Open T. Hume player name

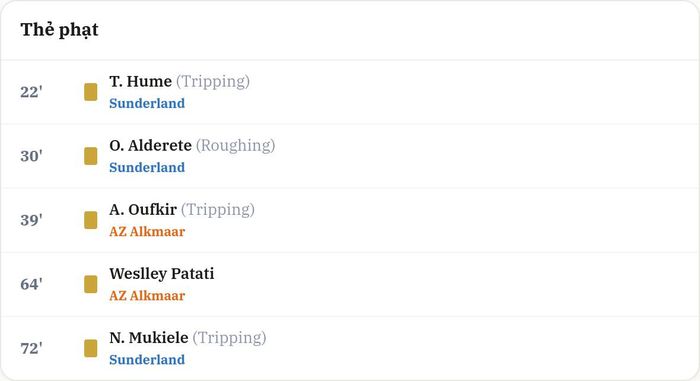(141, 81)
